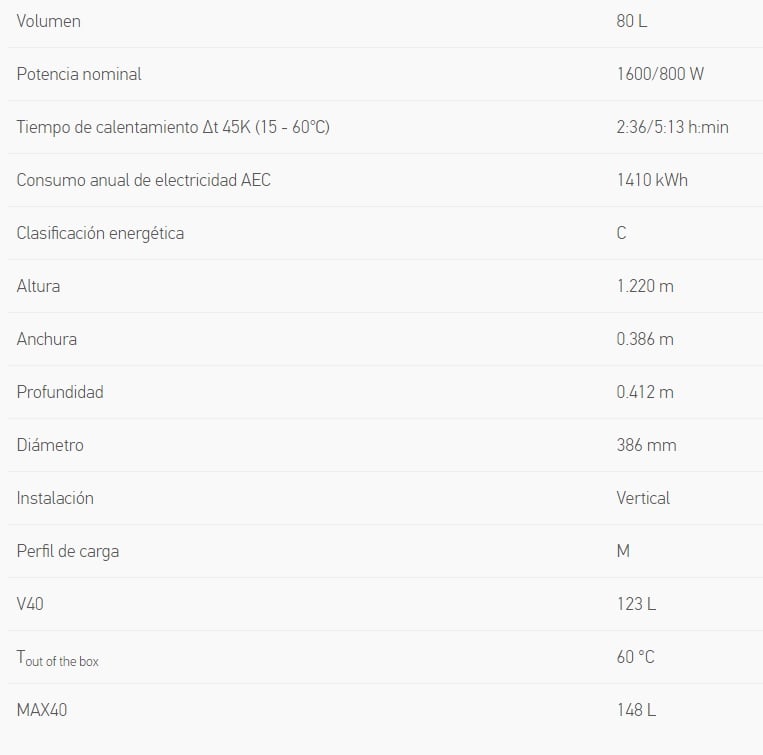Click the Tiempo de calentamiento label

coord(173,127)
